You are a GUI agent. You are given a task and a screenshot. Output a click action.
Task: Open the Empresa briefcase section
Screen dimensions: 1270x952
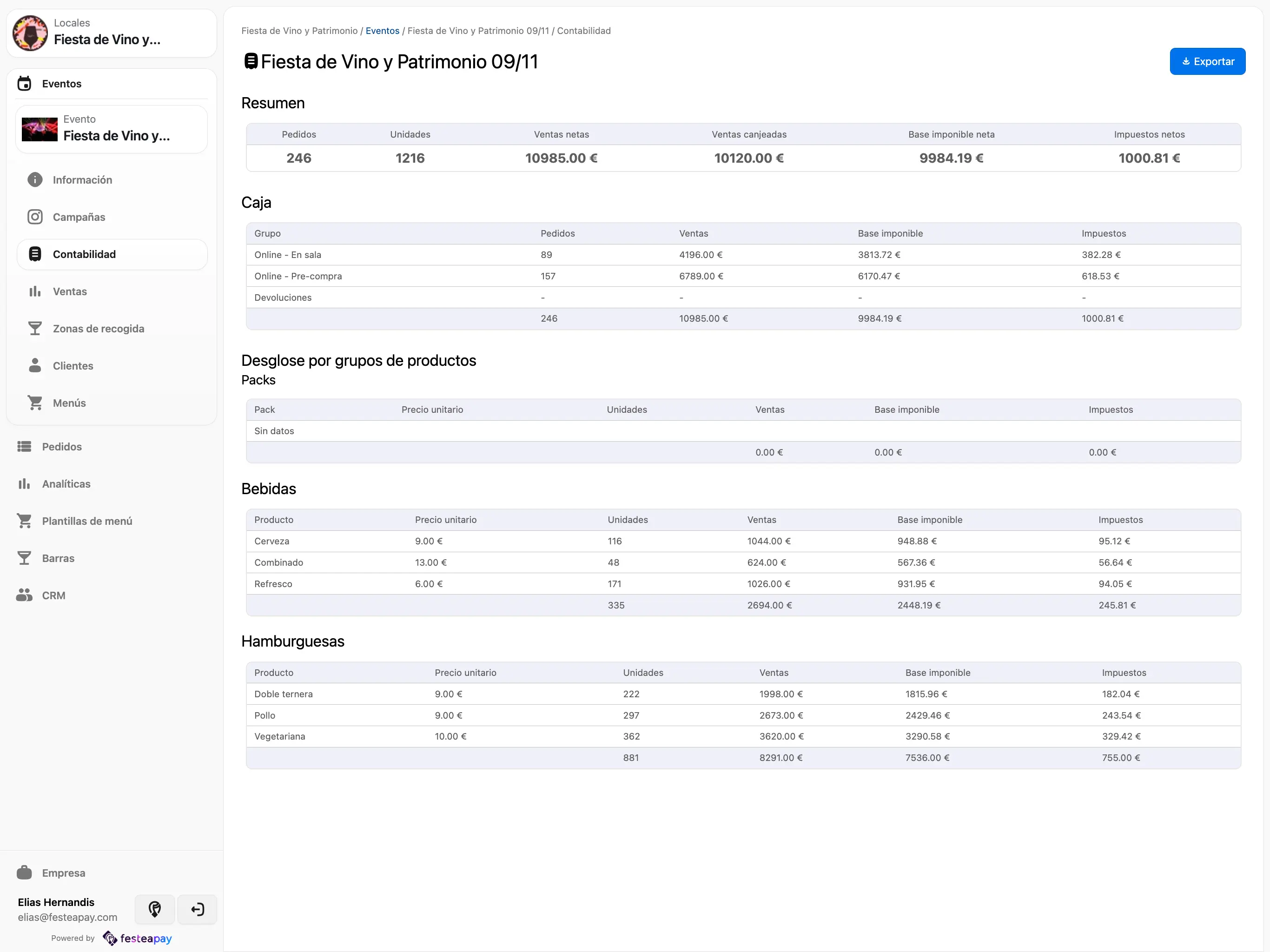click(24, 872)
